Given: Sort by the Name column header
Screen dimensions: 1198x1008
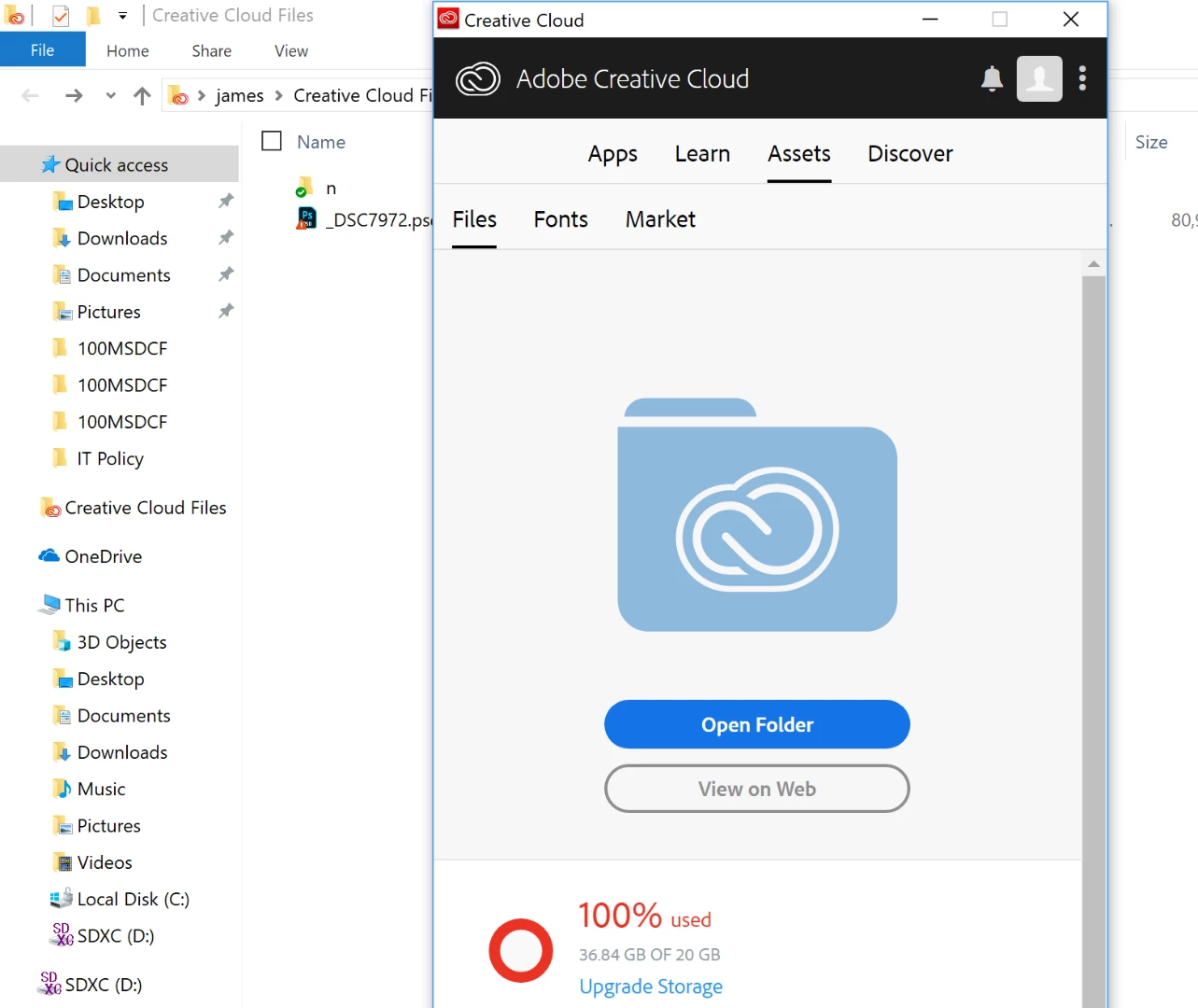Looking at the screenshot, I should [321, 142].
